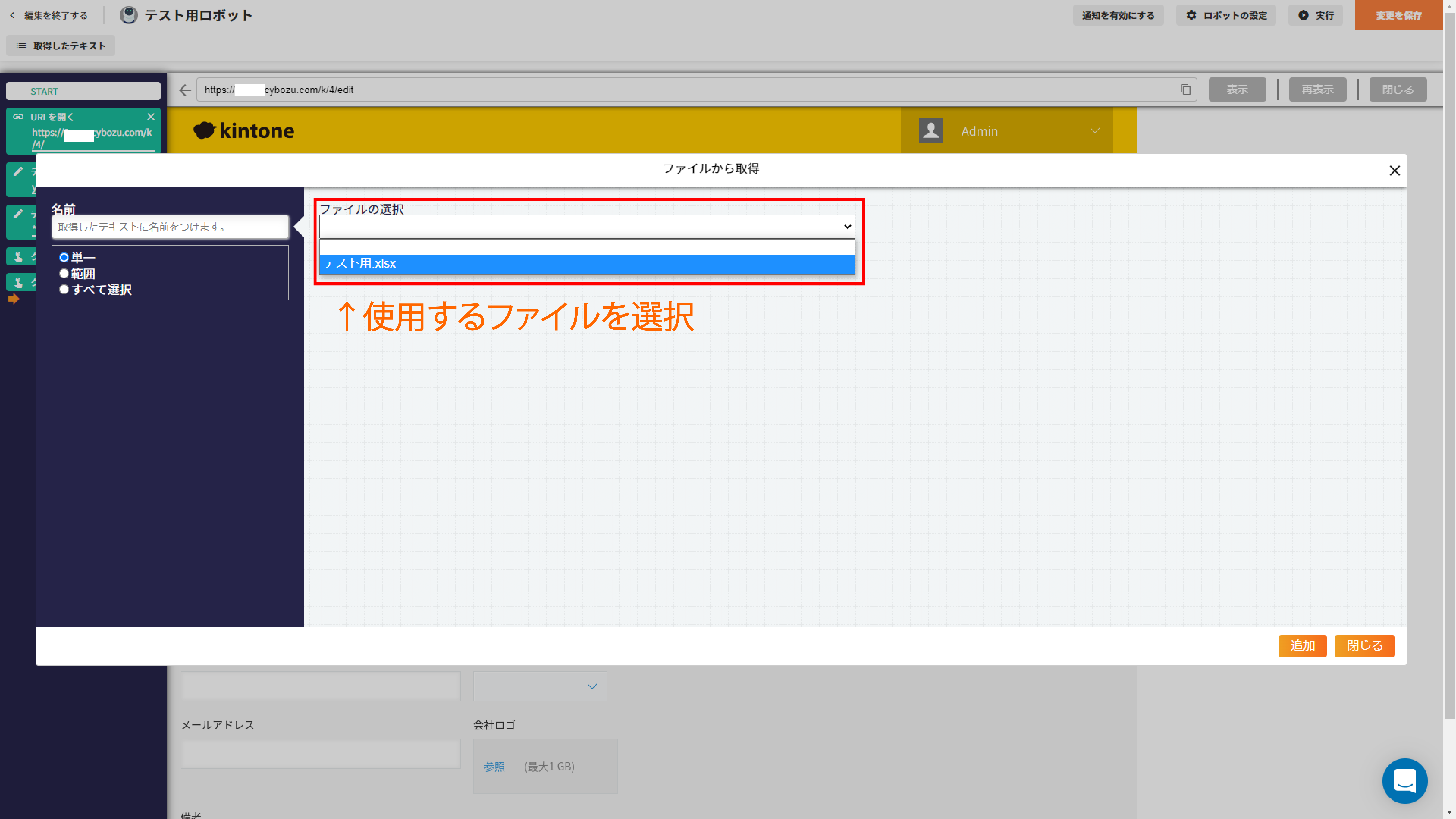The image size is (1456, 819).
Task: Click the 閉じる button in browser bar
Action: (1398, 90)
